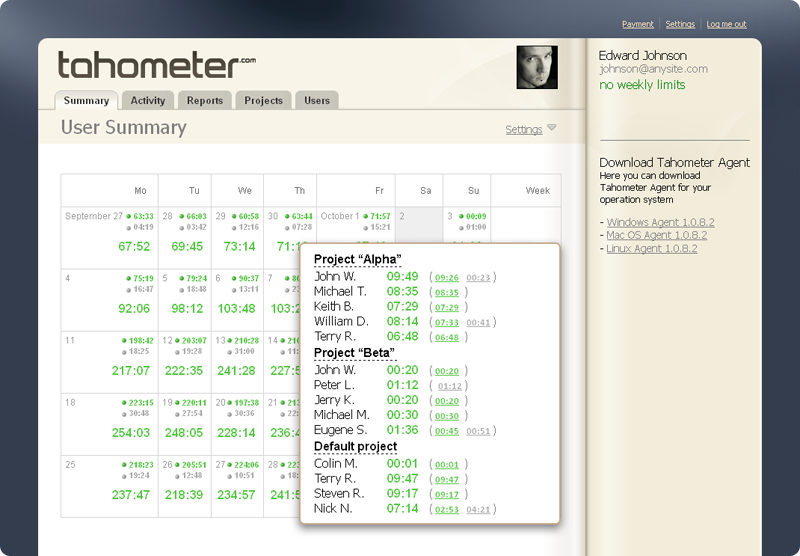Click the Payment link at top

[637, 24]
